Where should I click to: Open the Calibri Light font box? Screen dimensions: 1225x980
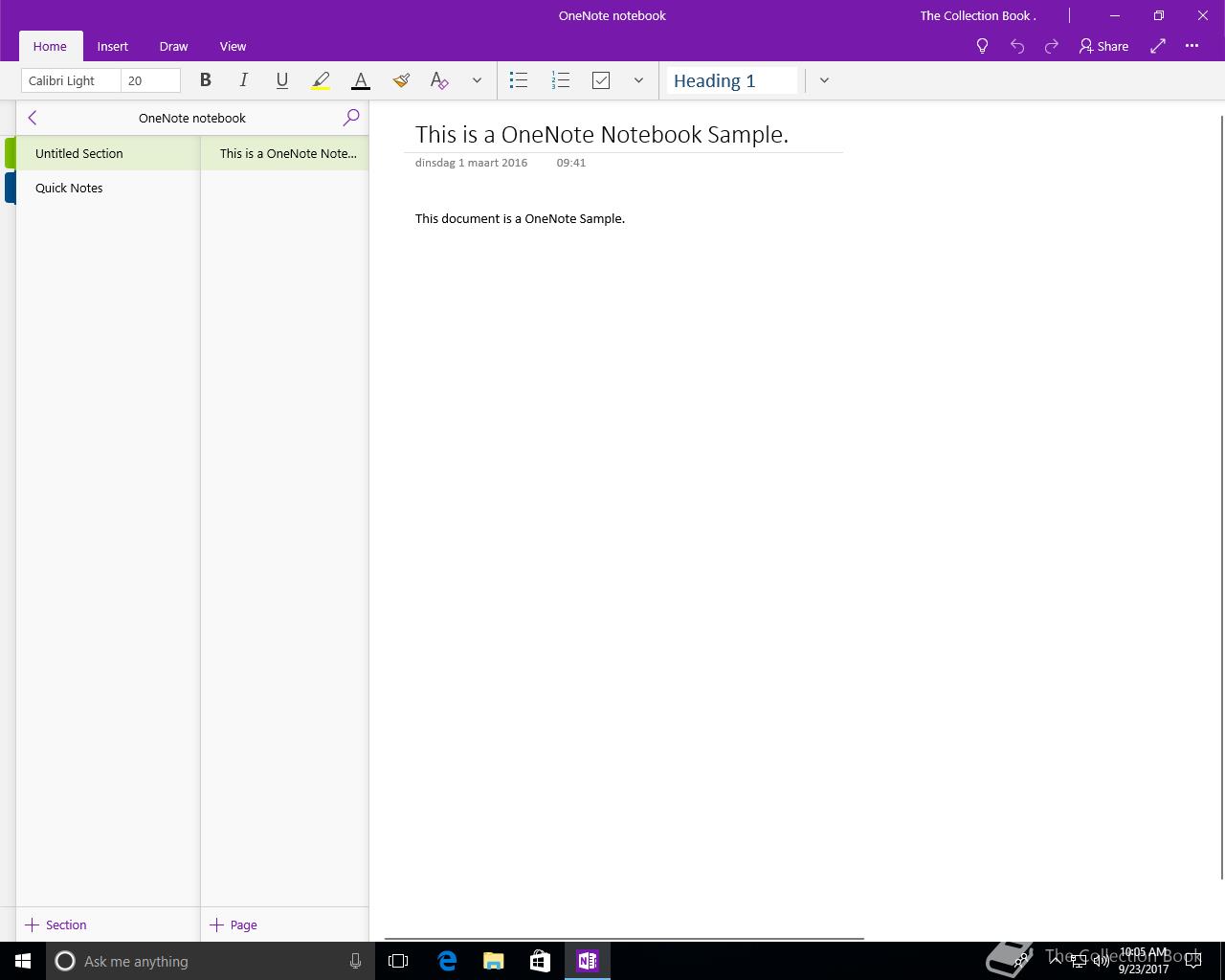pyautogui.click(x=71, y=80)
